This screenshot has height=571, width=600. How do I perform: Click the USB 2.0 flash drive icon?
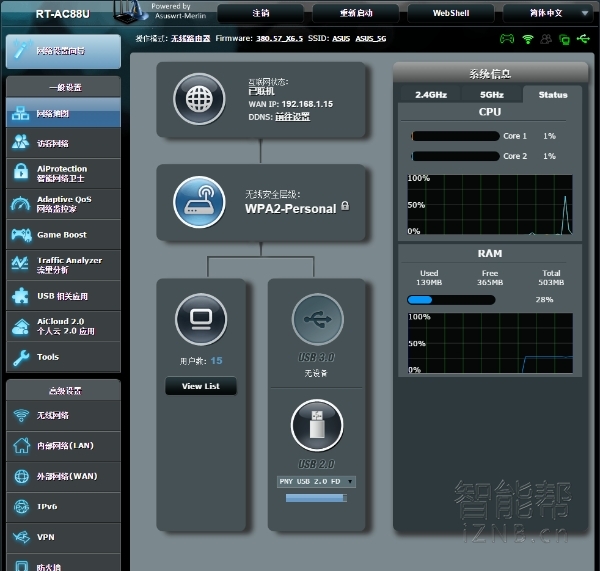[x=316, y=425]
